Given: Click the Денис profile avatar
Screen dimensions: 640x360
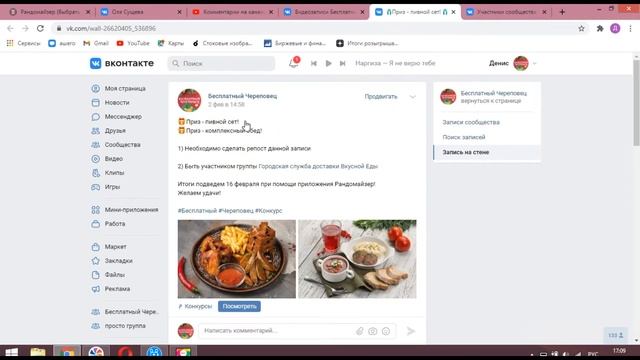Looking at the screenshot, I should (x=521, y=63).
